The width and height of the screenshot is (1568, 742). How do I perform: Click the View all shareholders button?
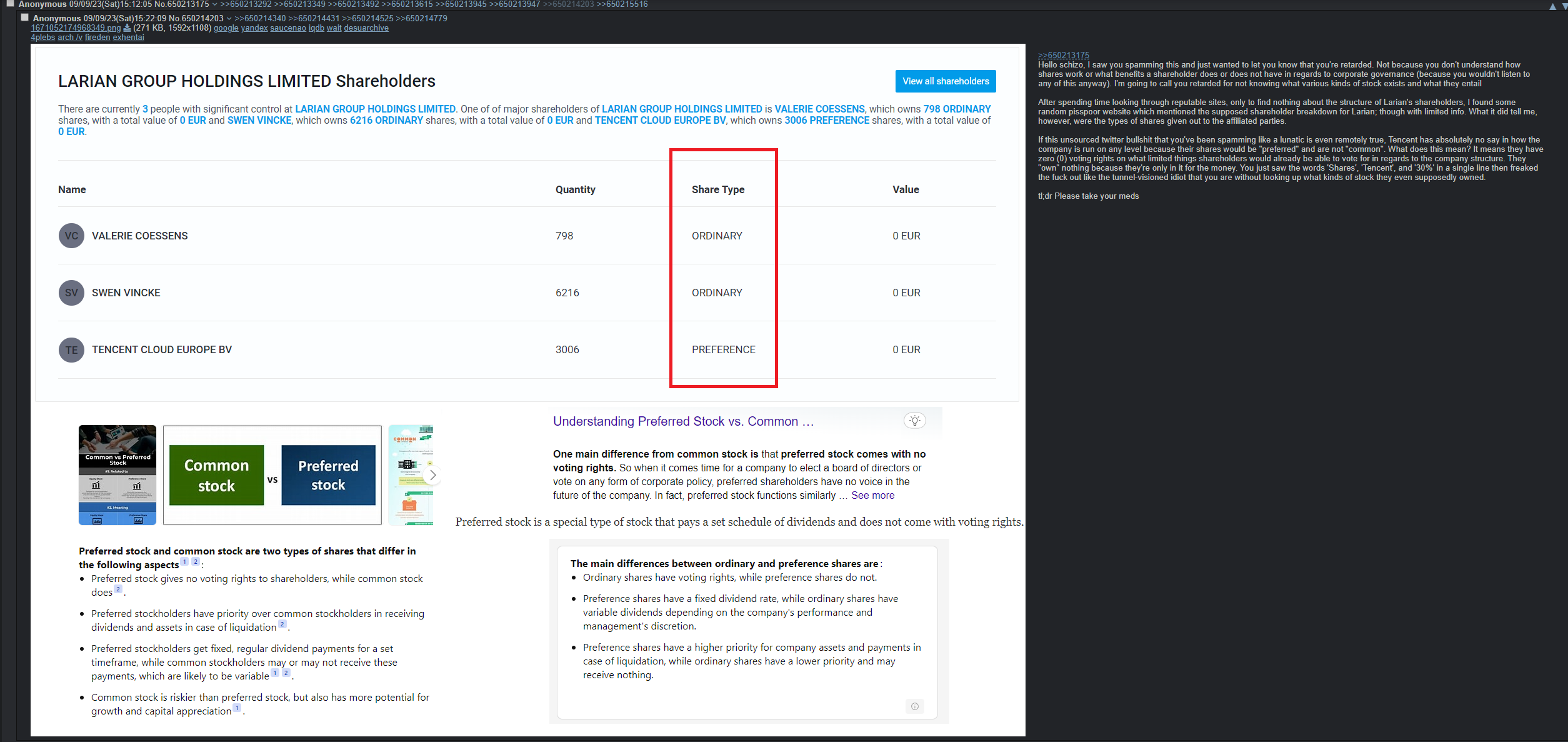point(946,81)
